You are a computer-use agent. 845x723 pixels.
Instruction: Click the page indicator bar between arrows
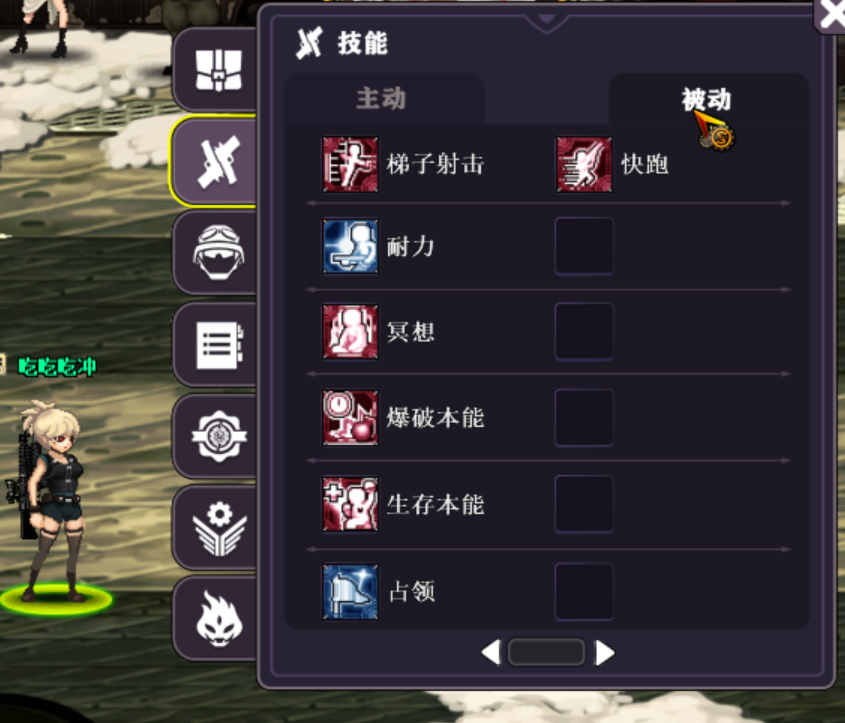(x=546, y=652)
